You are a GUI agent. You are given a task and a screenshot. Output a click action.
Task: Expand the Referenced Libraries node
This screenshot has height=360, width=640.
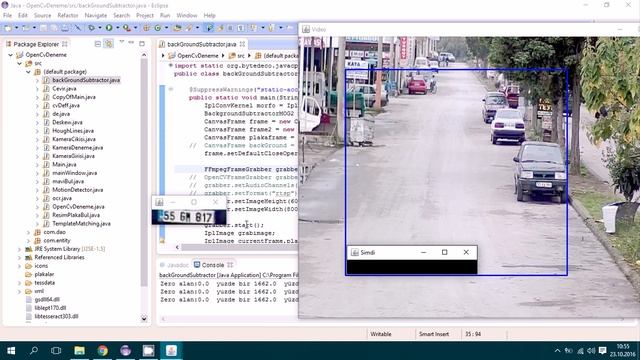[x=19, y=258]
